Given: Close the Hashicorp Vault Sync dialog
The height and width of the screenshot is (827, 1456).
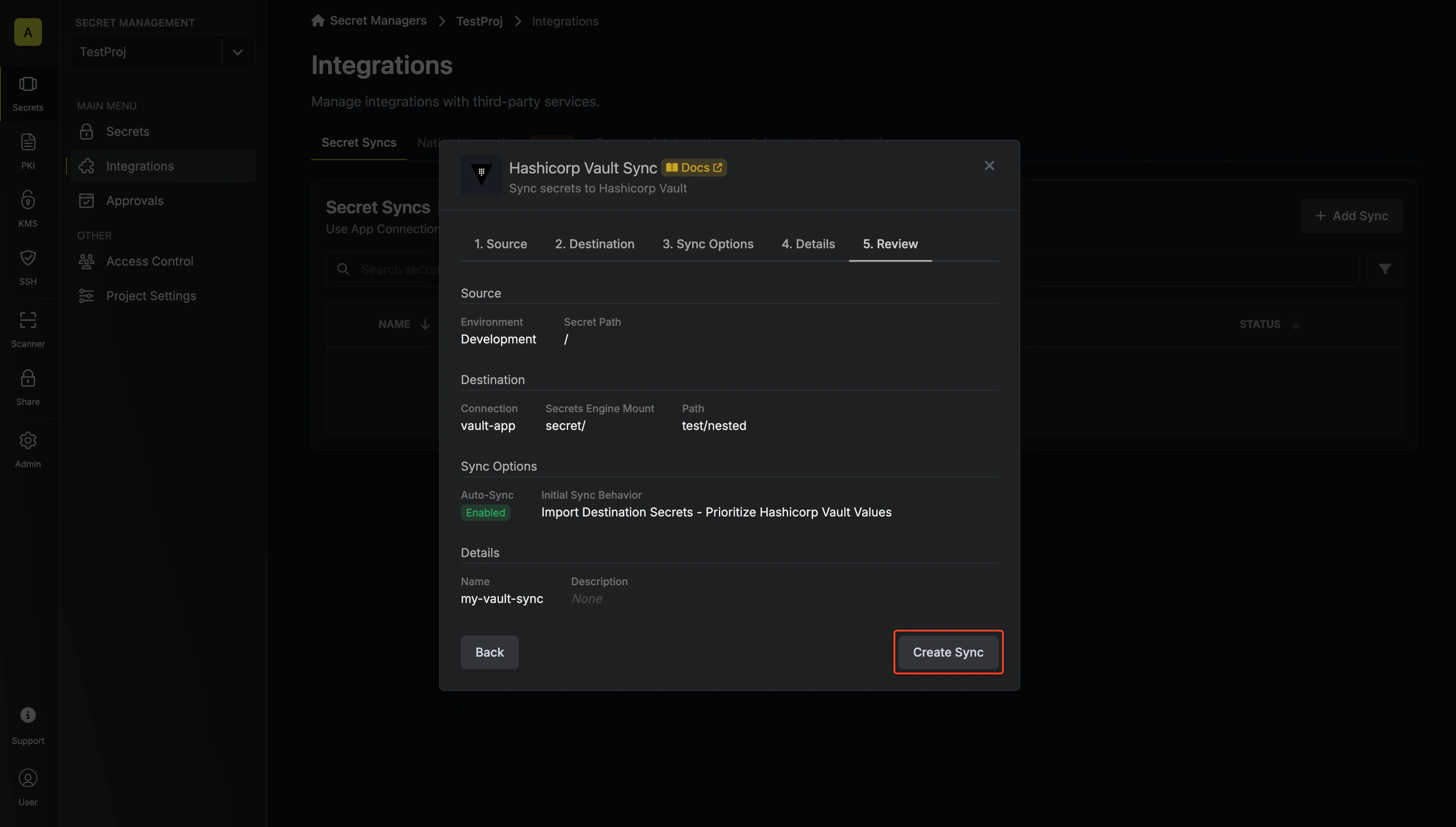Looking at the screenshot, I should [990, 165].
